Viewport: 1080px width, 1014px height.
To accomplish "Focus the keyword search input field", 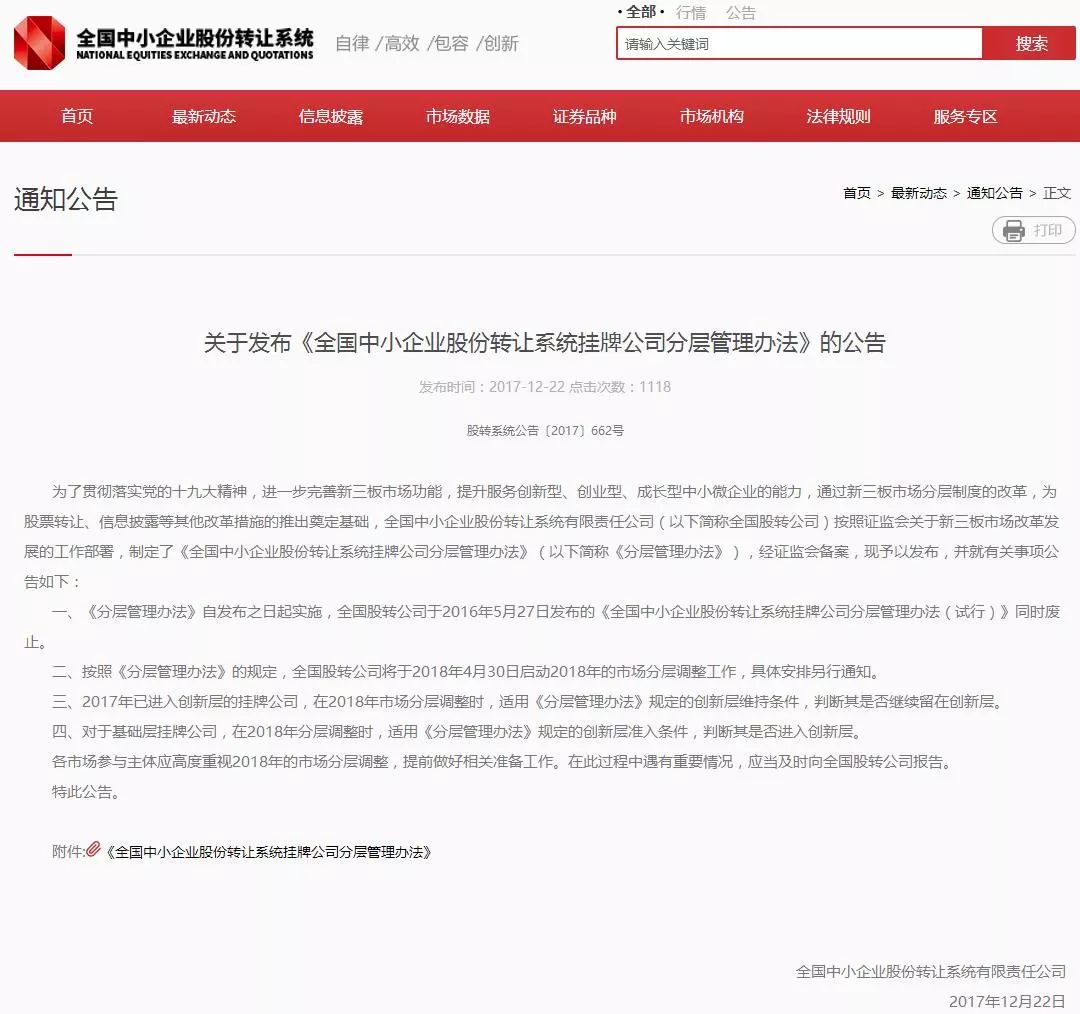I will (x=799, y=43).
